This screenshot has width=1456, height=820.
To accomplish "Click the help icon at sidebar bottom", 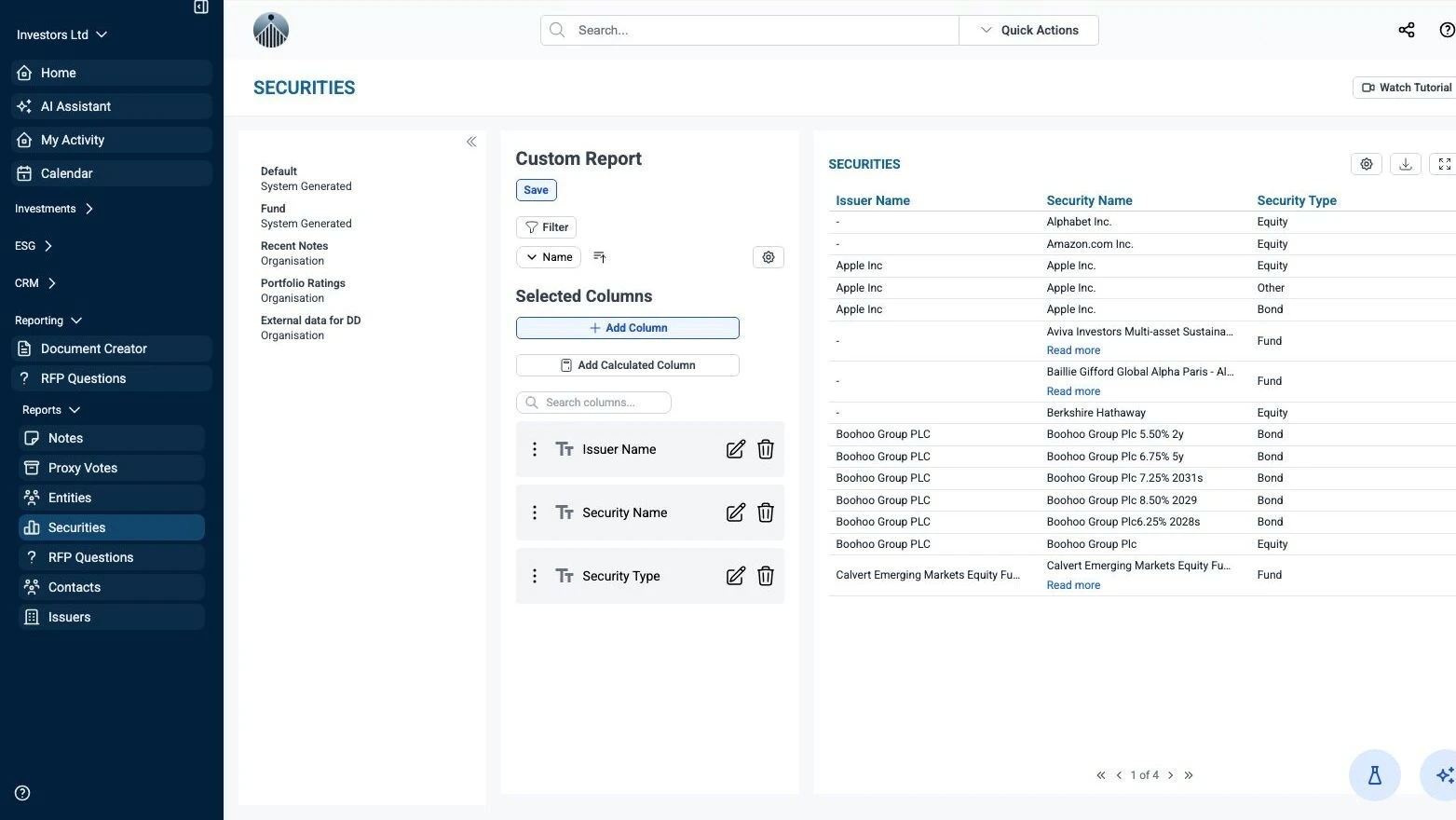I will tap(23, 793).
